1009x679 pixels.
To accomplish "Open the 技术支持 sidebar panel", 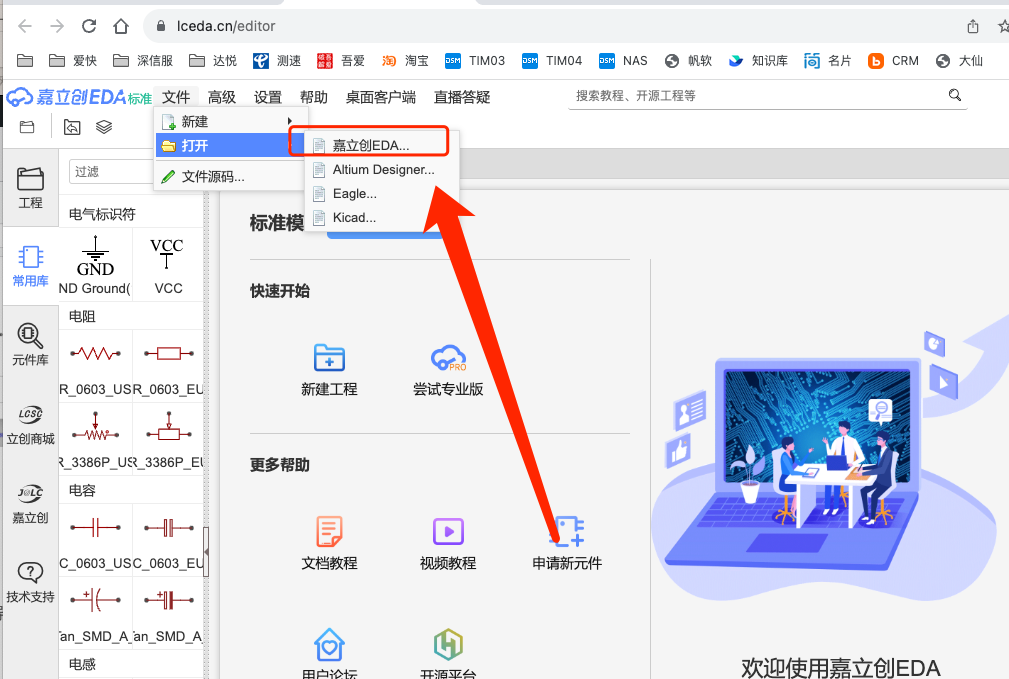I will [x=30, y=582].
